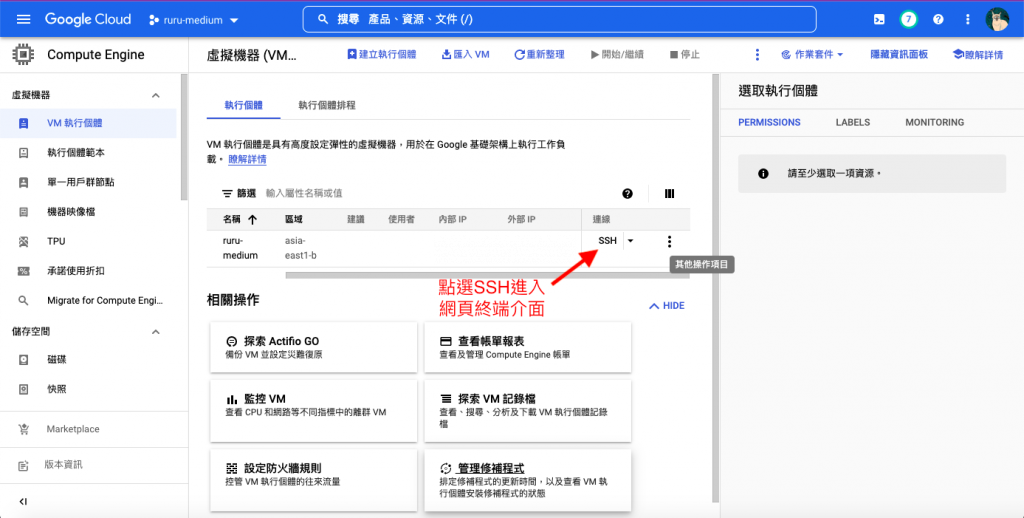Open the 監控 VM card

tap(313, 411)
